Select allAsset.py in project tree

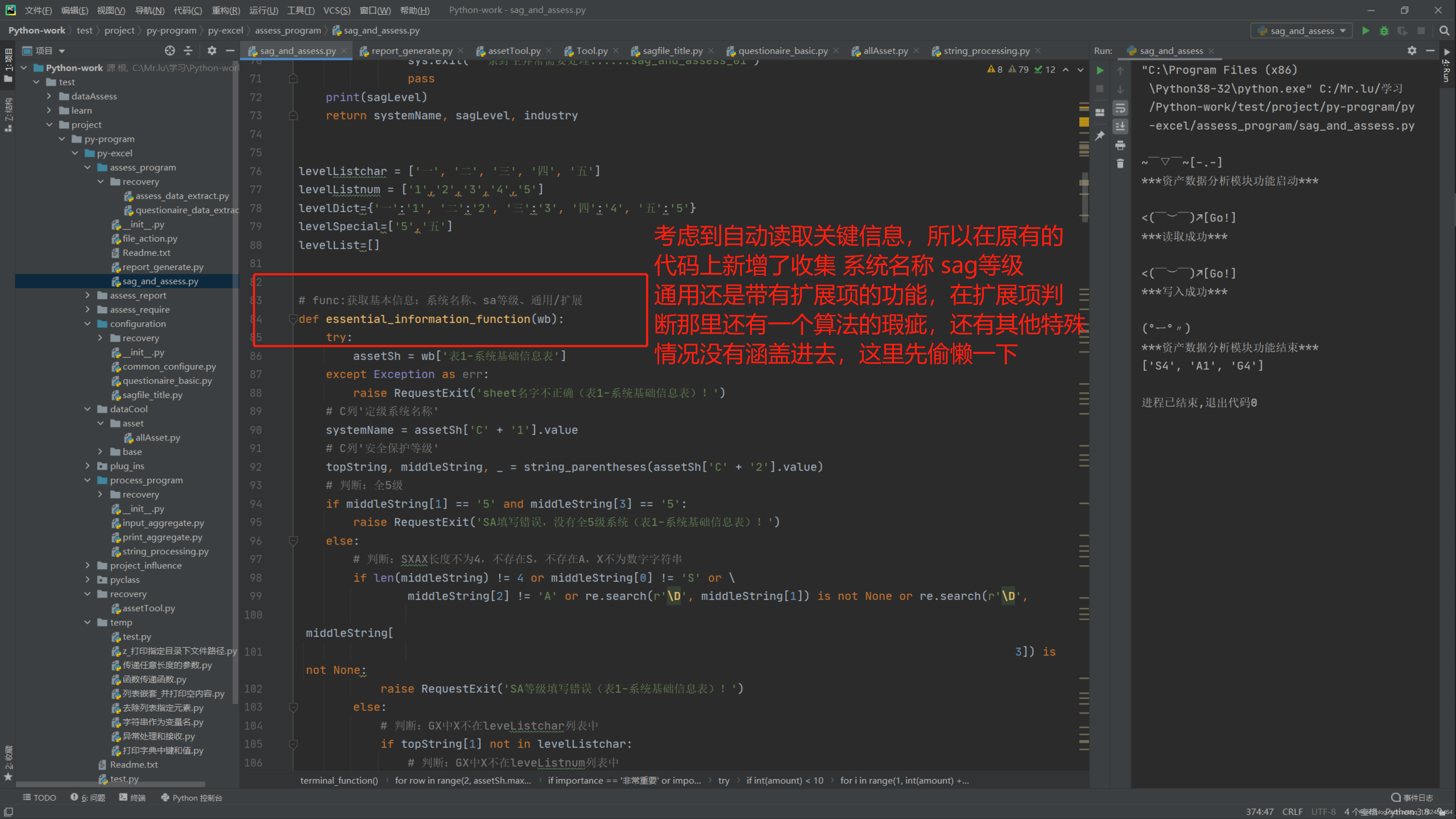[157, 438]
